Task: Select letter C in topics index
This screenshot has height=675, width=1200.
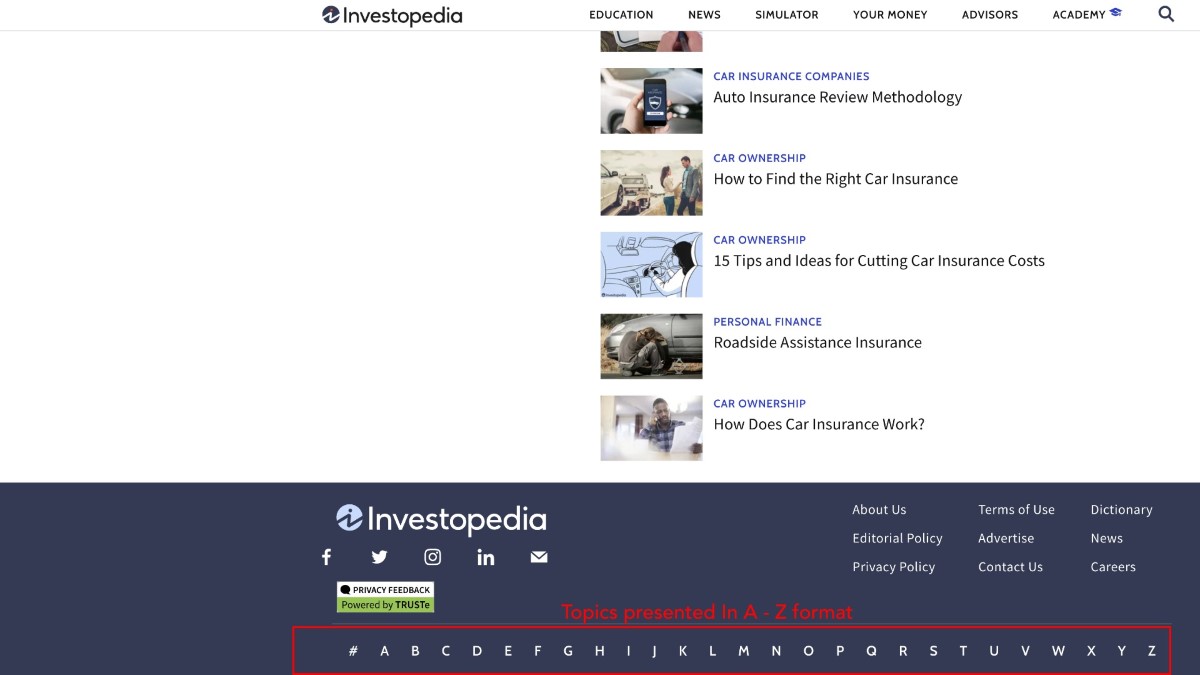Action: click(x=446, y=651)
